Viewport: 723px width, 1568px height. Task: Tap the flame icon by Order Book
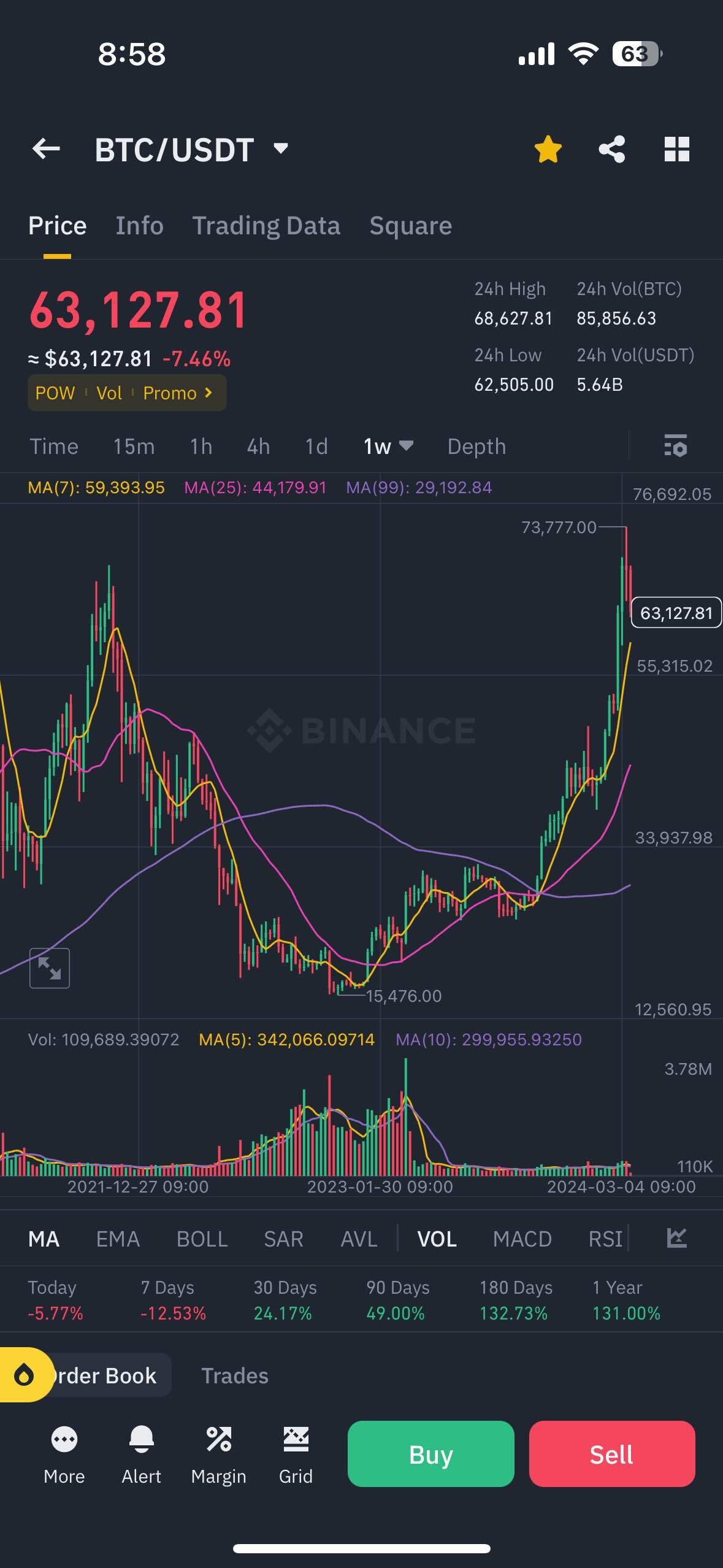[x=25, y=1375]
